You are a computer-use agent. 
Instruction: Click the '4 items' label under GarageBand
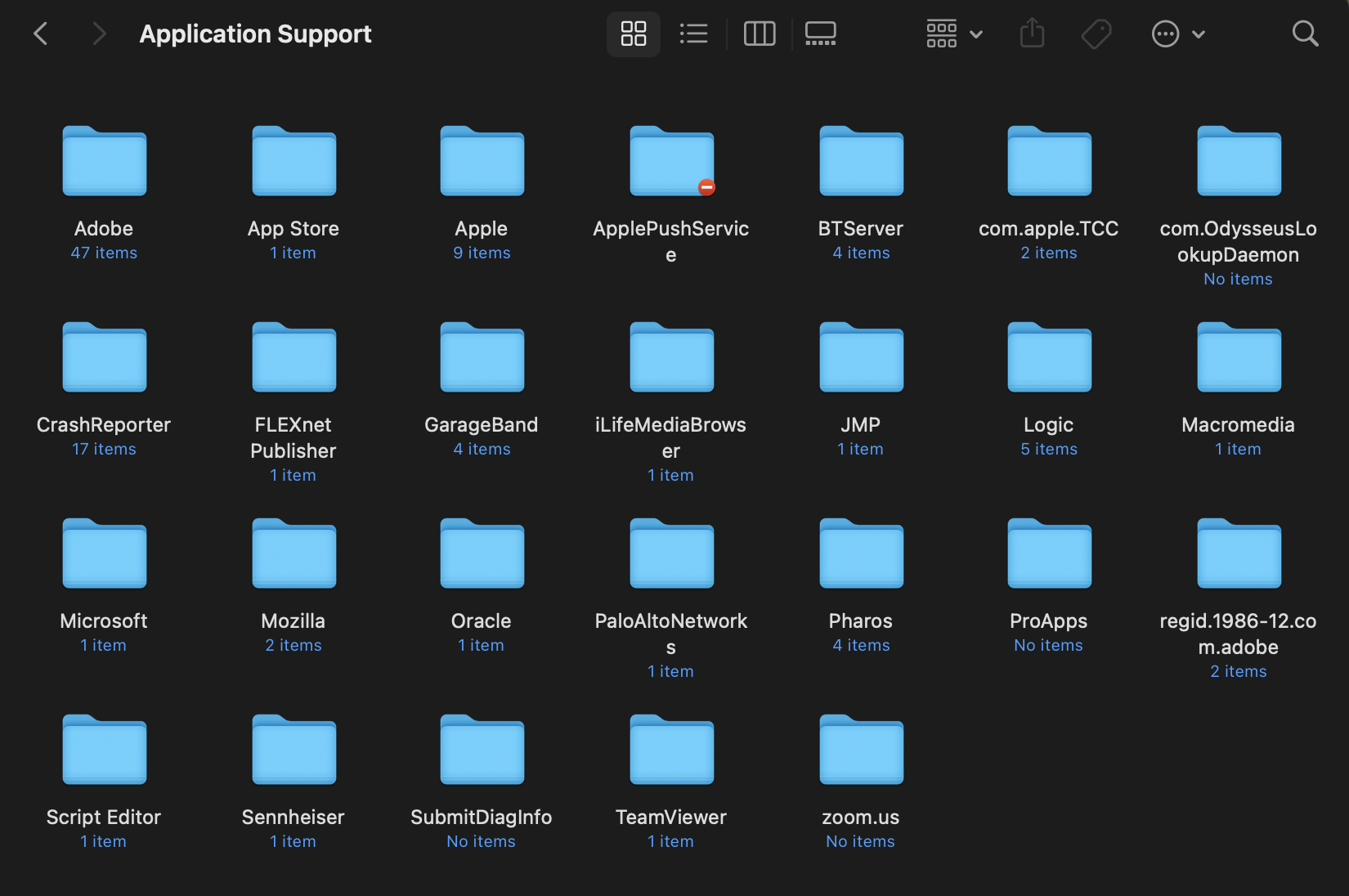[482, 449]
